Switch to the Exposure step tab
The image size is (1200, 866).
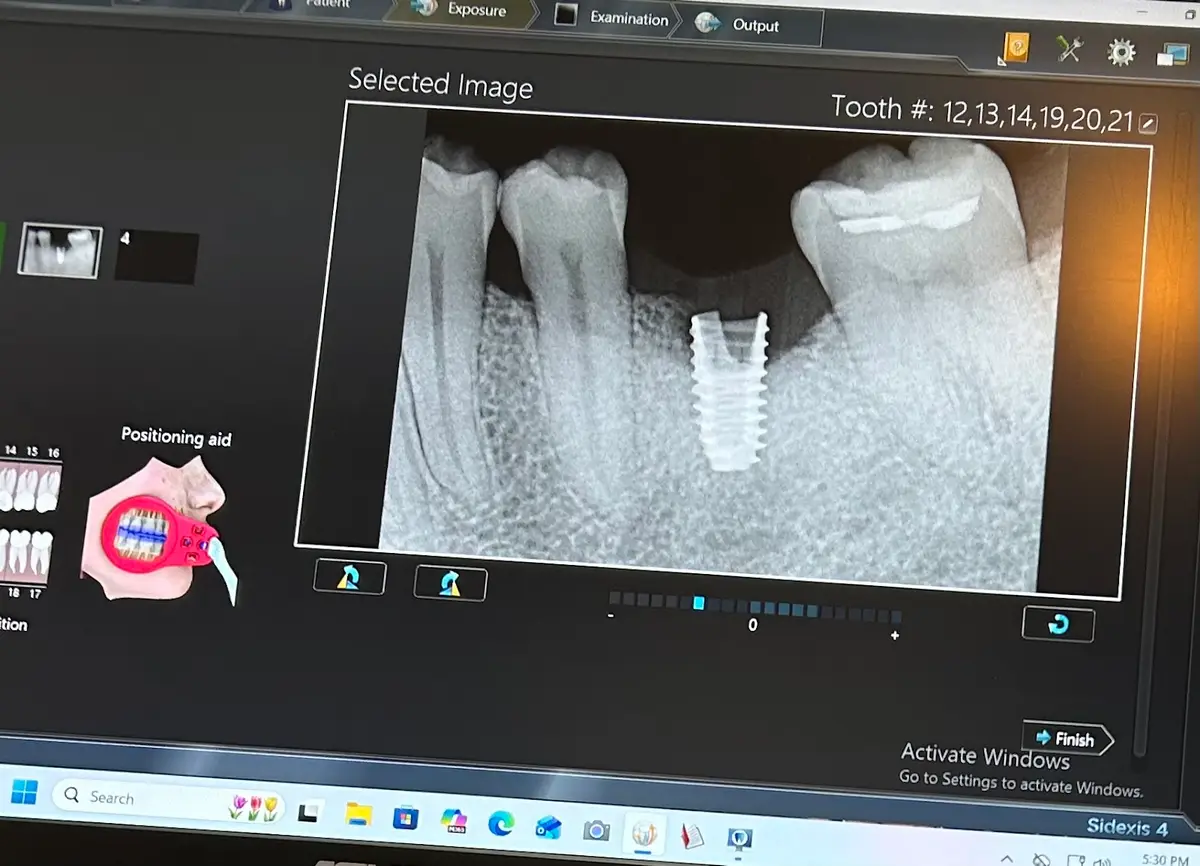tap(462, 10)
